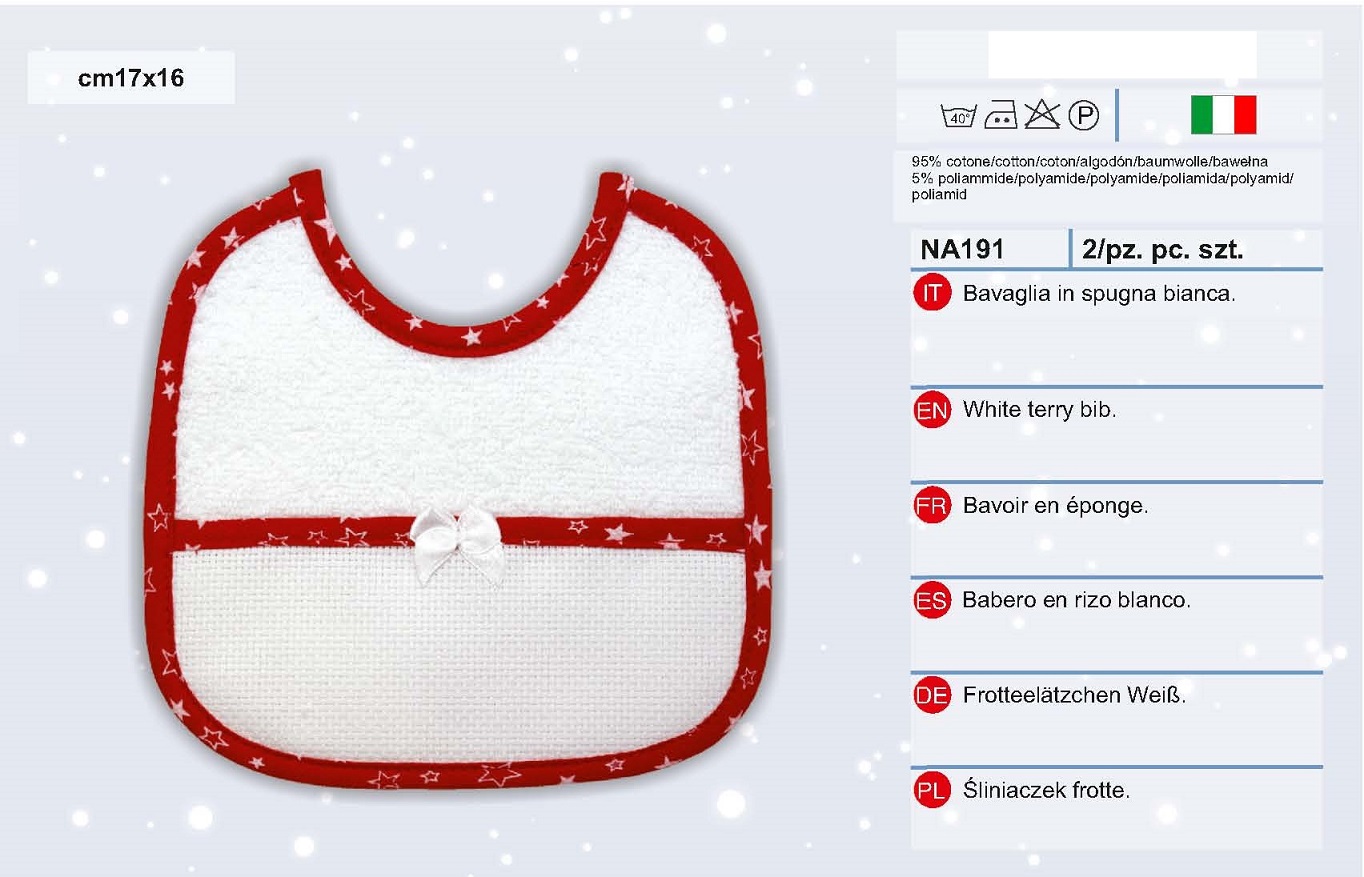Image resolution: width=1364 pixels, height=877 pixels.
Task: Click the circled P dry-clean icon
Action: [1084, 116]
